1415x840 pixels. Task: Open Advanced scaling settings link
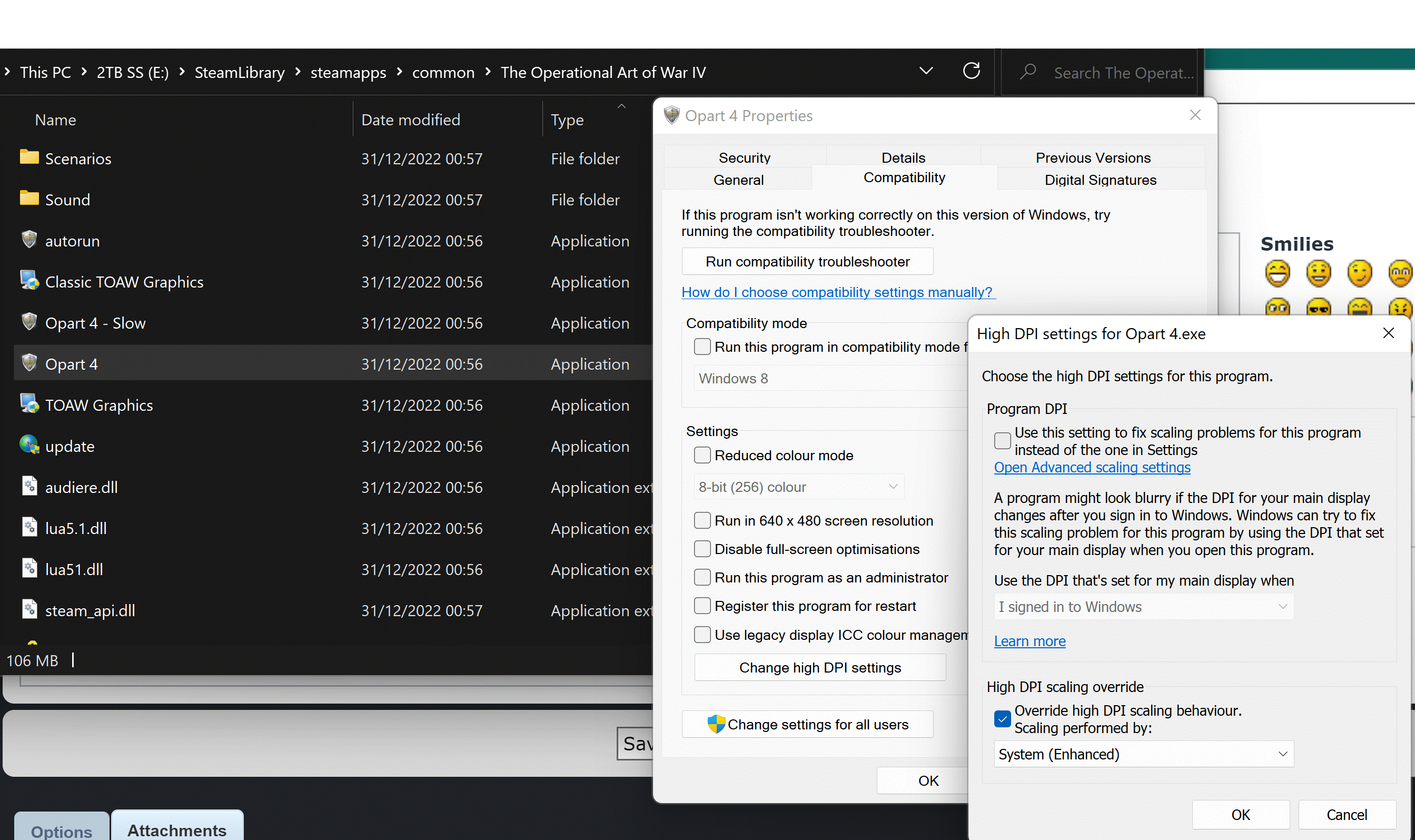(1091, 468)
